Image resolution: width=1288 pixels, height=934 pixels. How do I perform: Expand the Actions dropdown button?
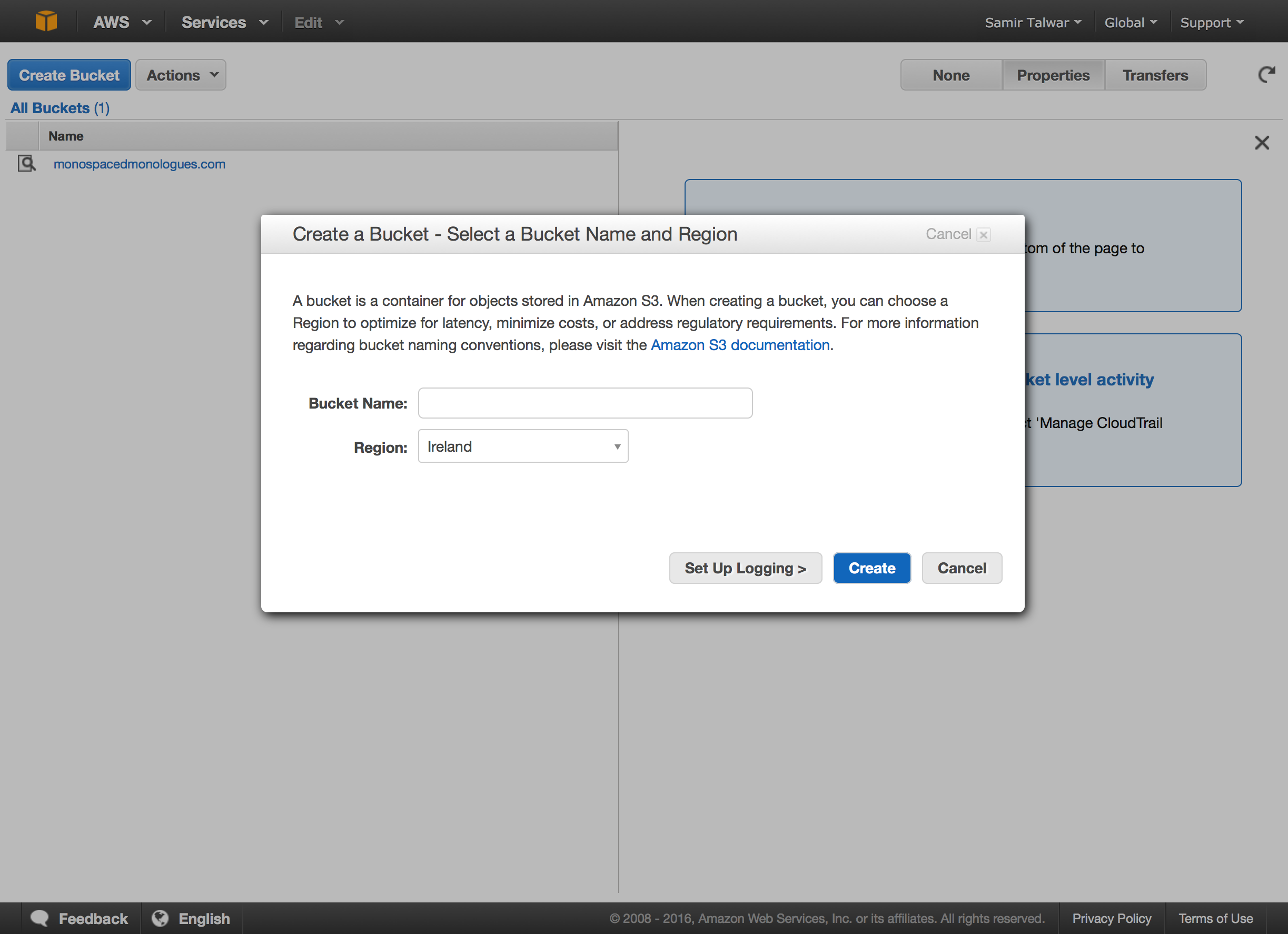pyautogui.click(x=181, y=75)
